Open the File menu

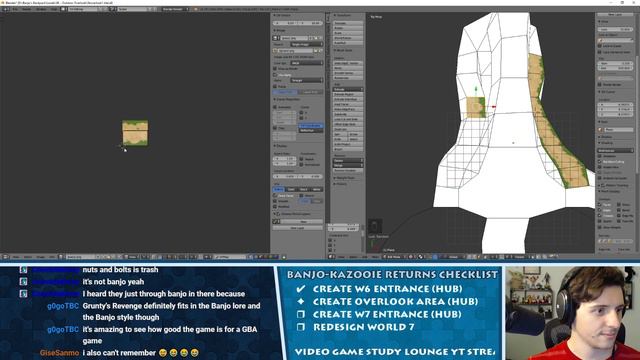point(15,9)
